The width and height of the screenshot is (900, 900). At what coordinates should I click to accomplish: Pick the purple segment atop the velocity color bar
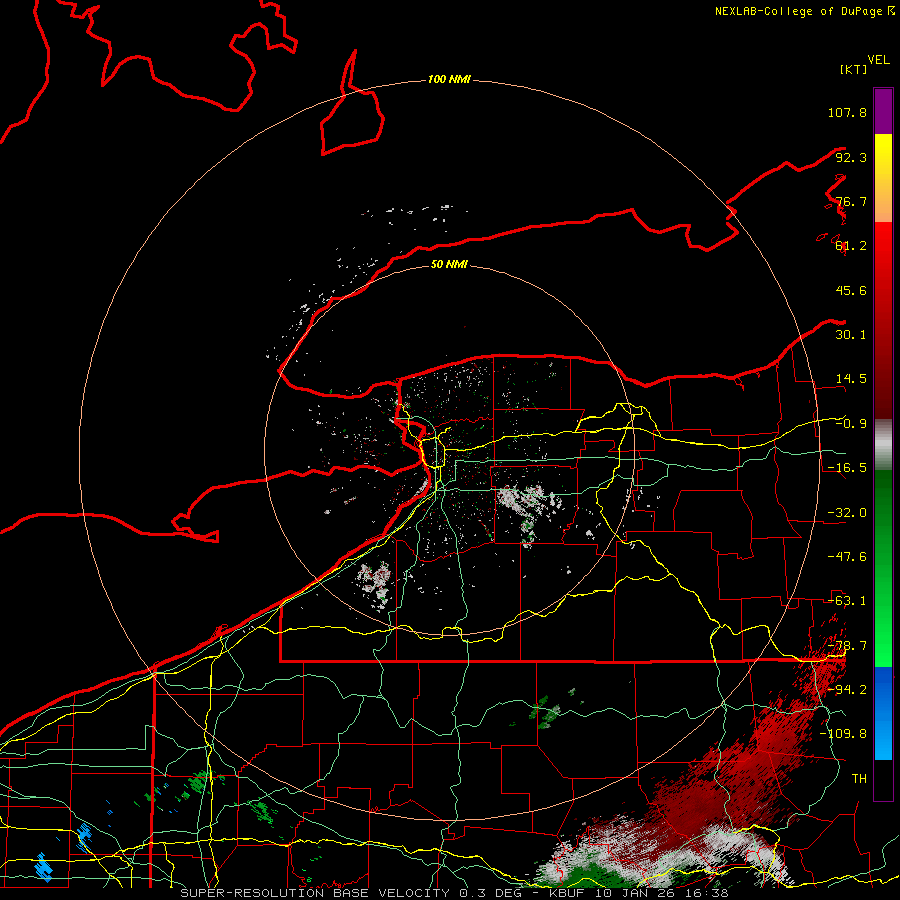coord(883,111)
